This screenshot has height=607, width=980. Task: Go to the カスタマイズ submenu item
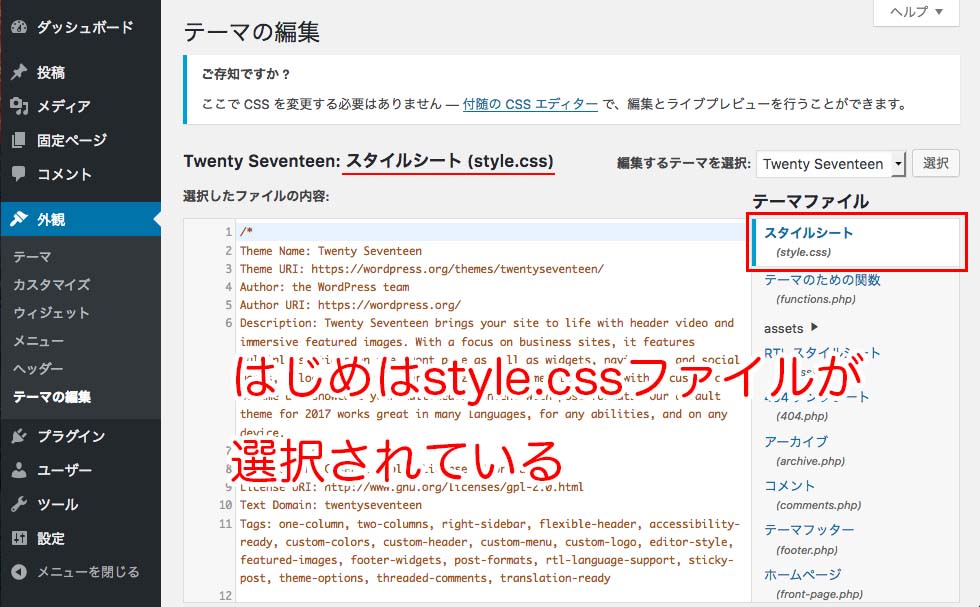52,284
